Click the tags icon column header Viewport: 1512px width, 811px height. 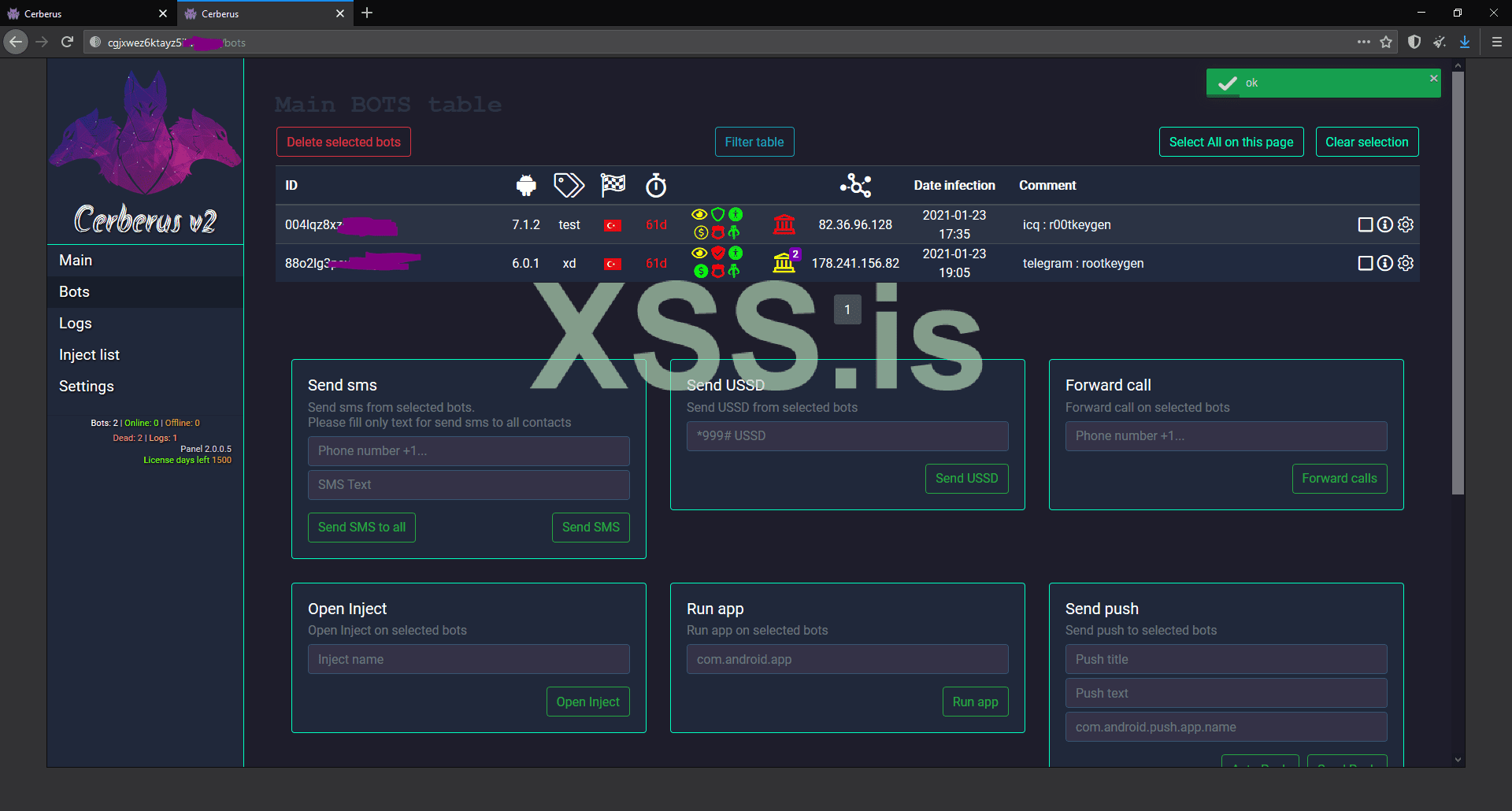569,186
